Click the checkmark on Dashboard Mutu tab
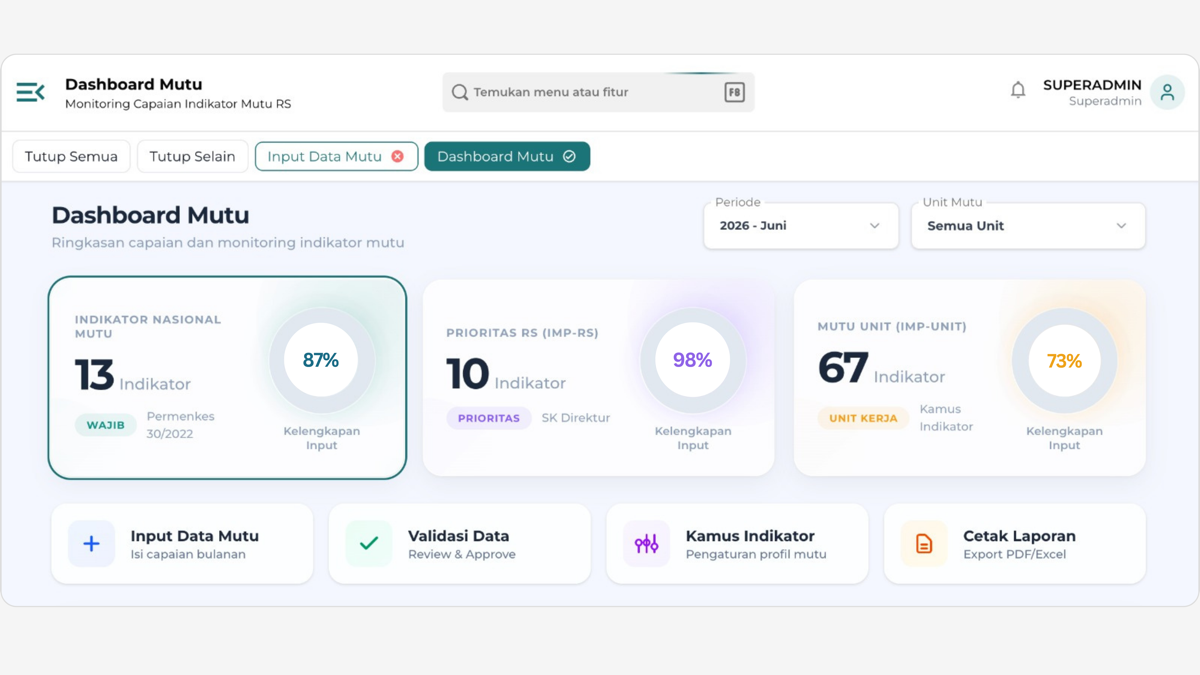 [569, 156]
